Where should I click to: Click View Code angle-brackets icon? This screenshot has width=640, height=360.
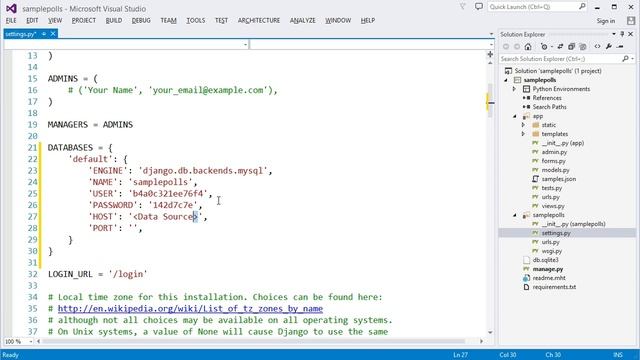pos(598,47)
